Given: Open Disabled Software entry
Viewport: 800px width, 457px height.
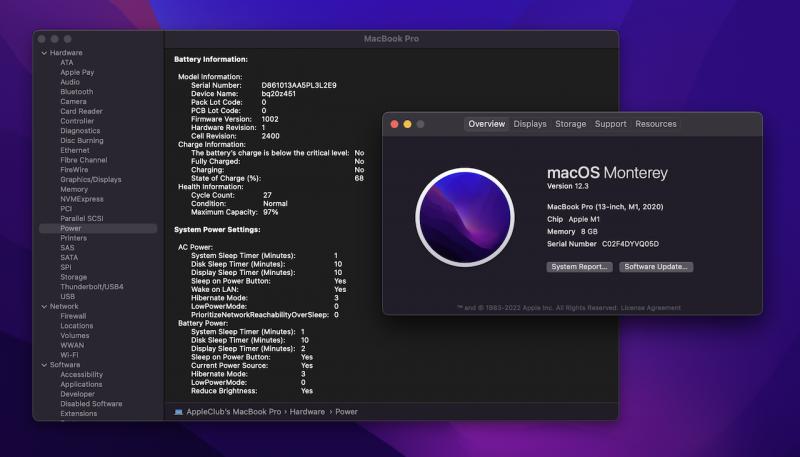Looking at the screenshot, I should tap(91, 404).
